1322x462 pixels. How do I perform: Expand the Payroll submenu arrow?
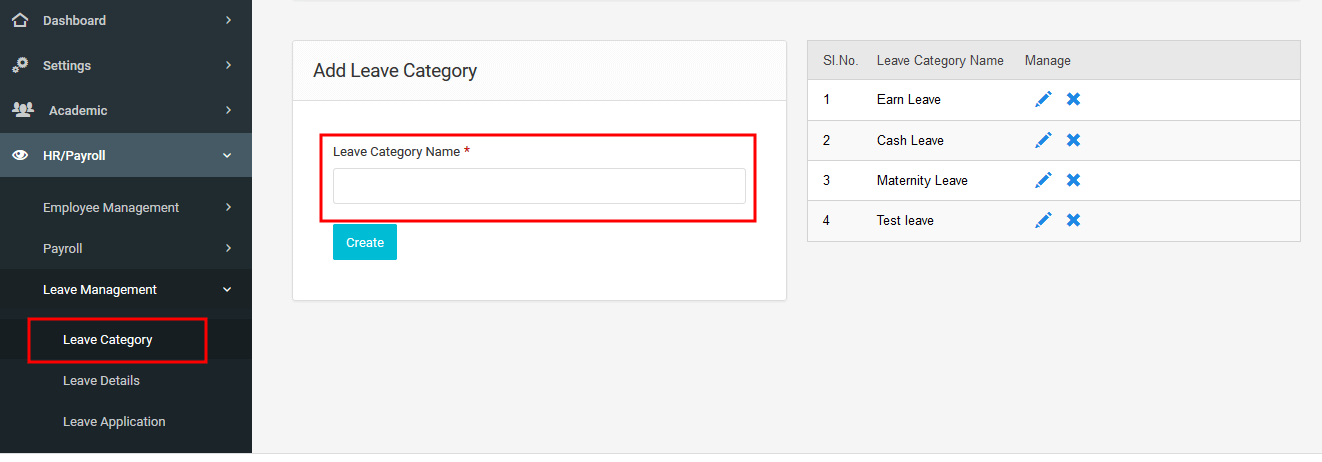click(x=228, y=248)
